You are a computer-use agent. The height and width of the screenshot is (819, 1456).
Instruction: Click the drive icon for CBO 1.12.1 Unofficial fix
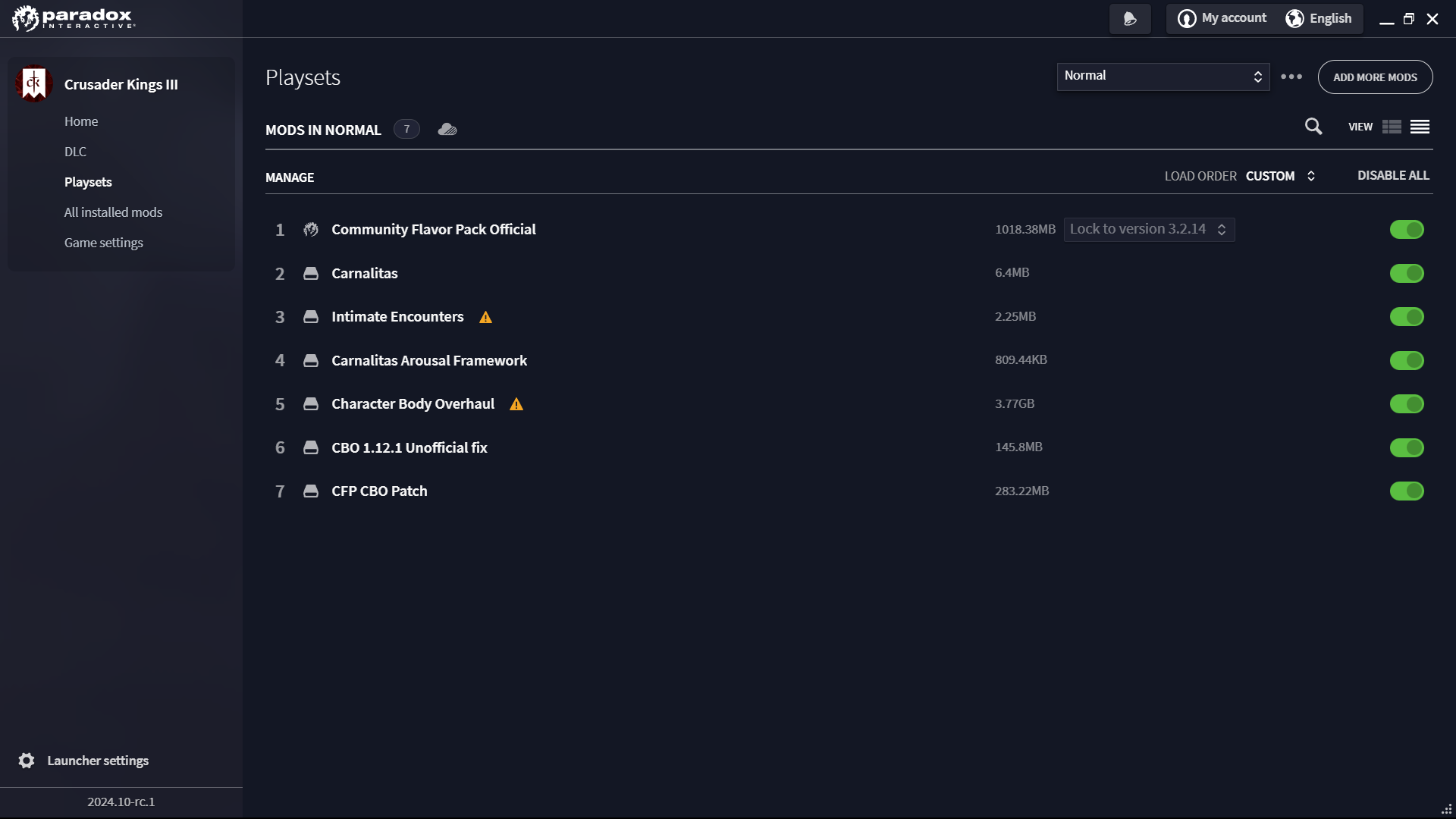pyautogui.click(x=311, y=447)
